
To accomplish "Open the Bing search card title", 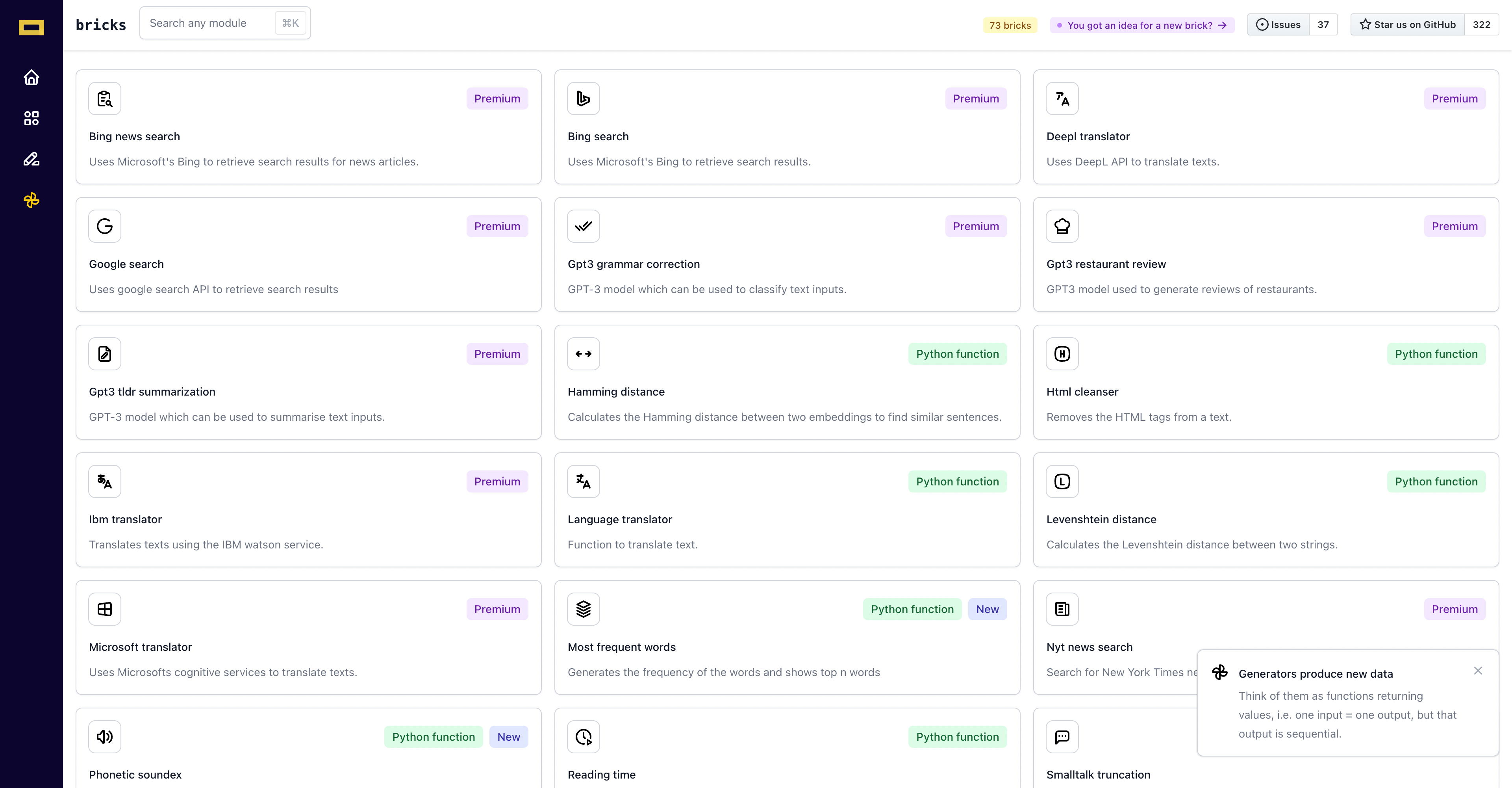I will [598, 136].
